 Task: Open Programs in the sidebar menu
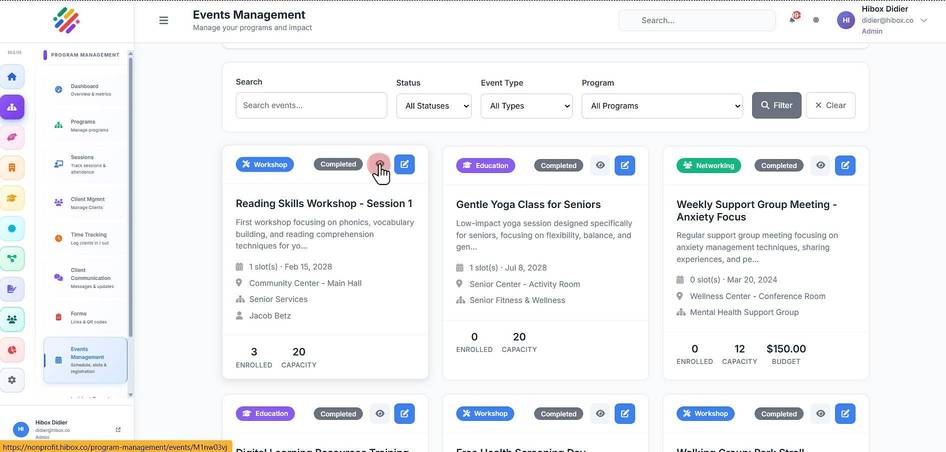86,126
